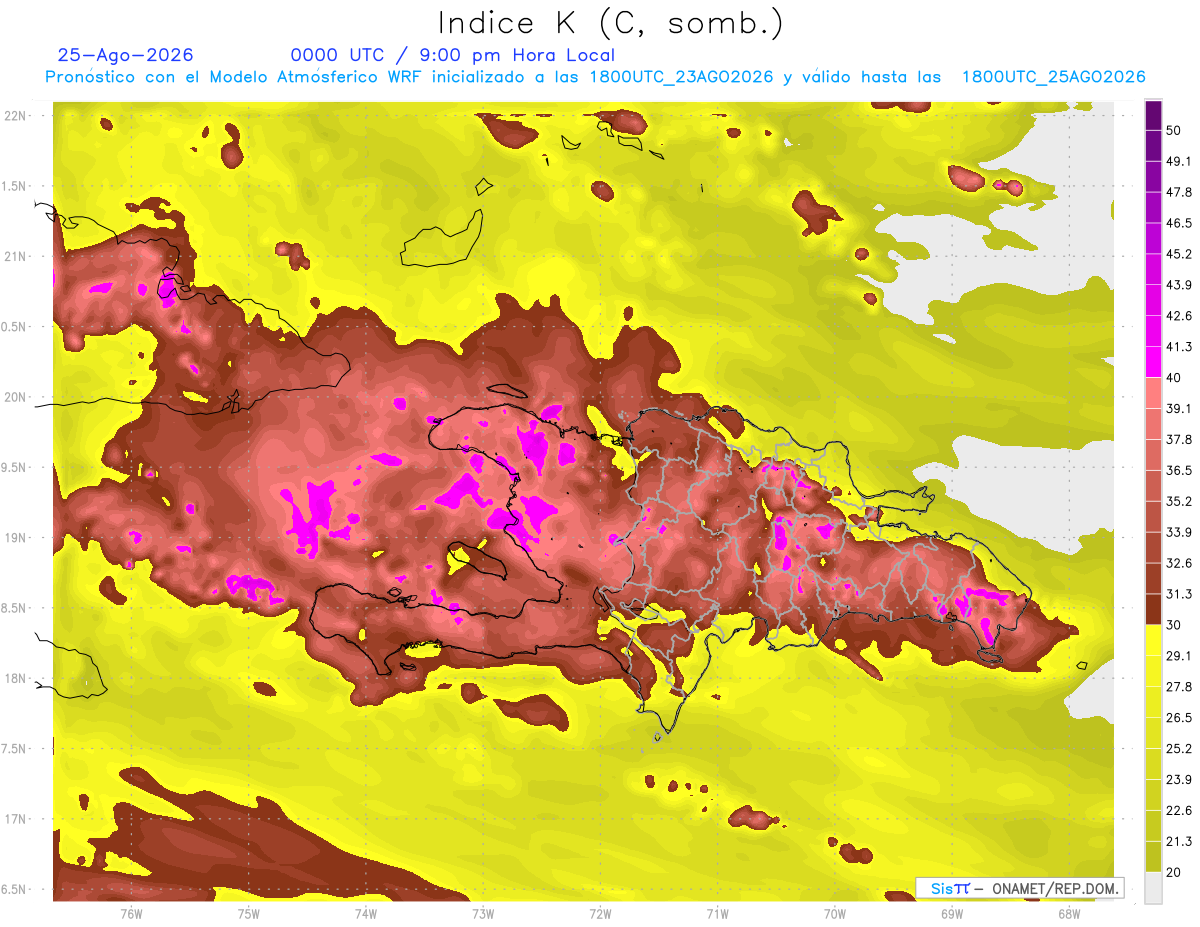Click the colorbar value '20'
Viewport: 1200px width, 927px height.
click(x=1175, y=872)
